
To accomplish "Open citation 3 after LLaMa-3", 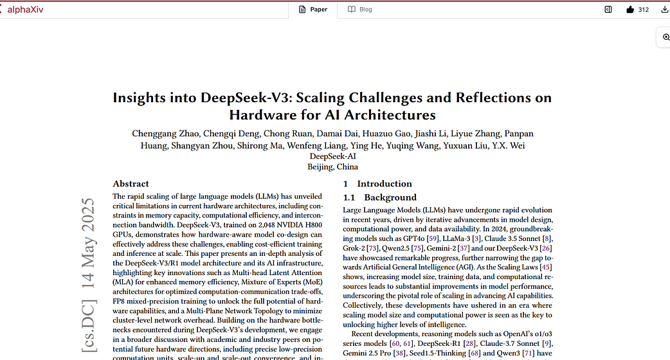I will (476, 238).
